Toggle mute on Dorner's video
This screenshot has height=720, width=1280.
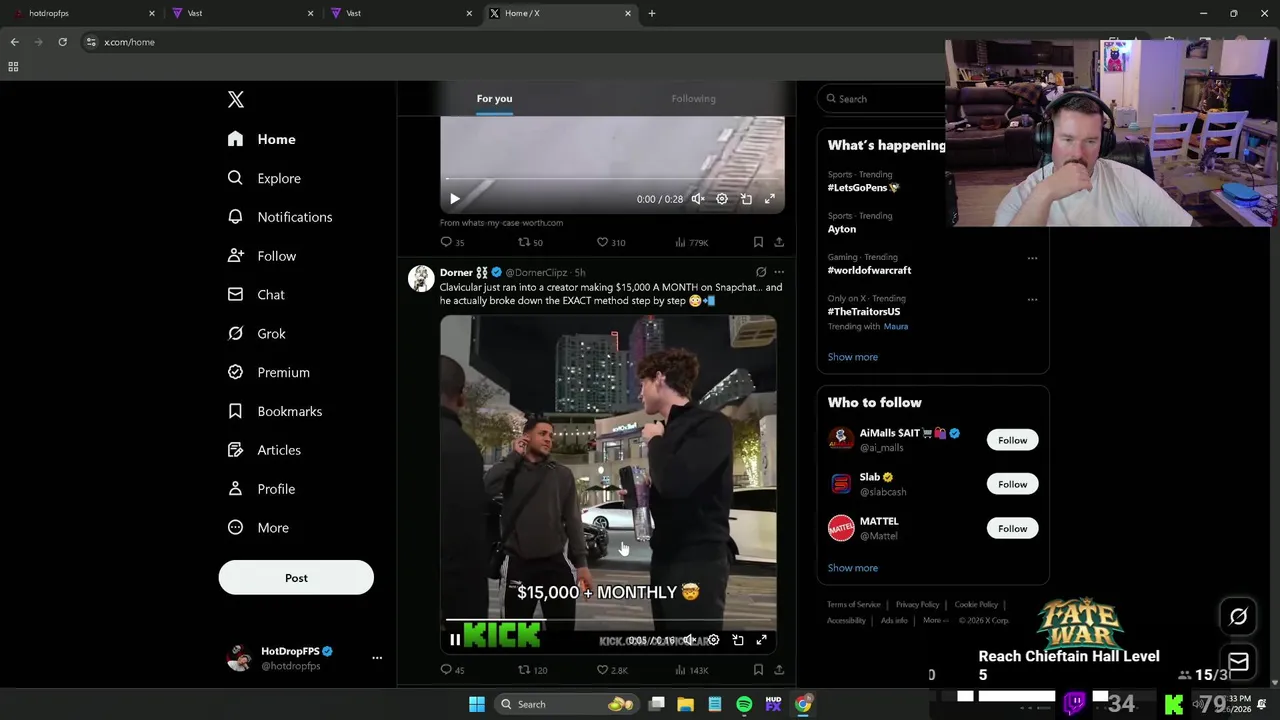[x=689, y=640]
